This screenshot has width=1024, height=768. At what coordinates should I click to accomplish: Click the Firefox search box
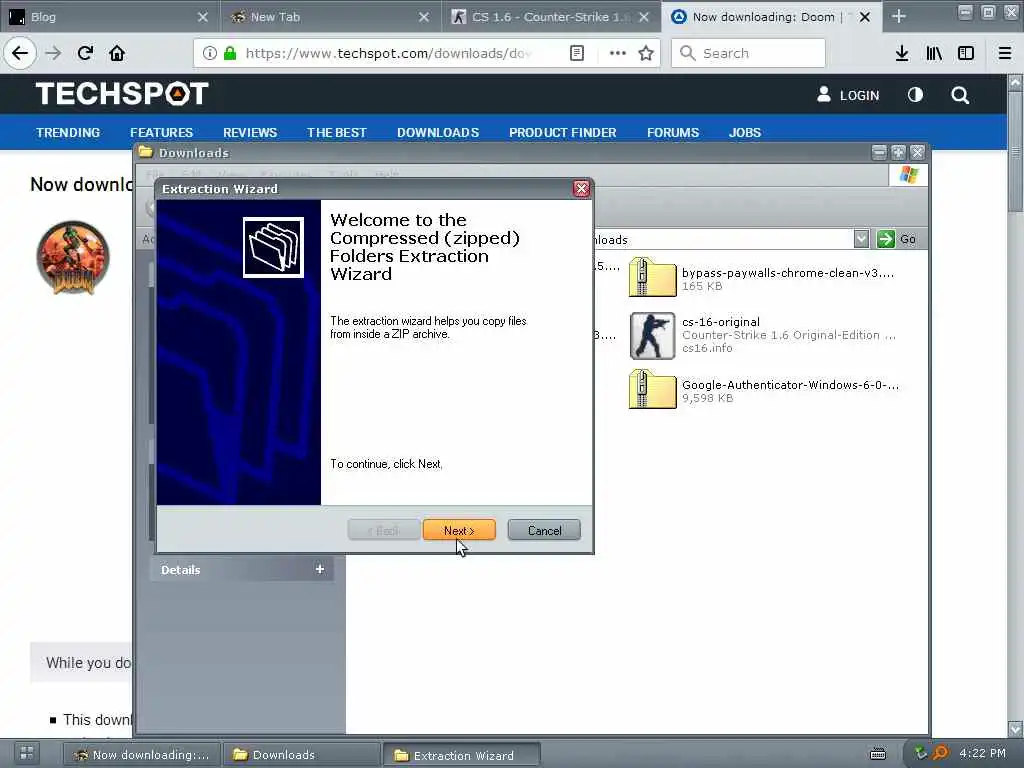[748, 53]
